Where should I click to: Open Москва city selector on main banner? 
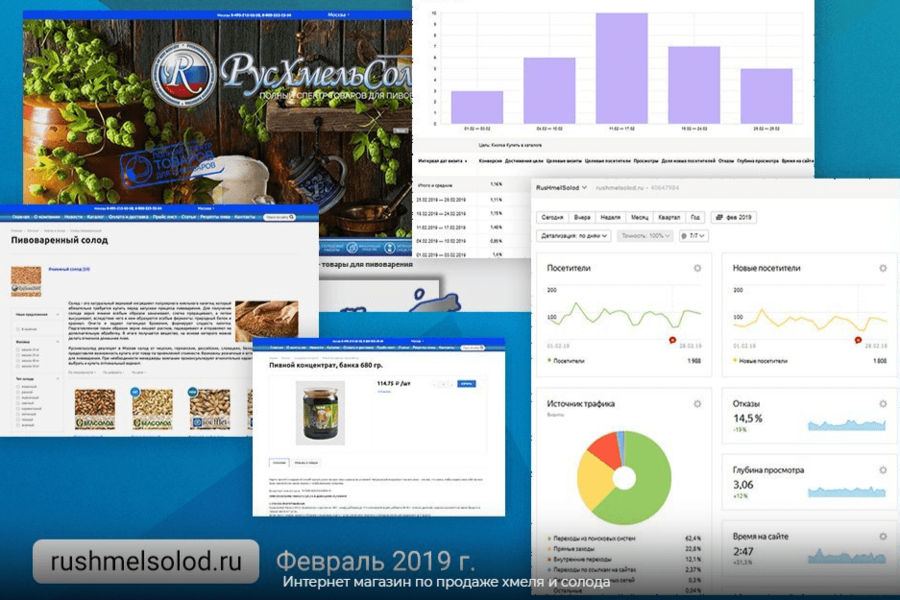click(338, 15)
